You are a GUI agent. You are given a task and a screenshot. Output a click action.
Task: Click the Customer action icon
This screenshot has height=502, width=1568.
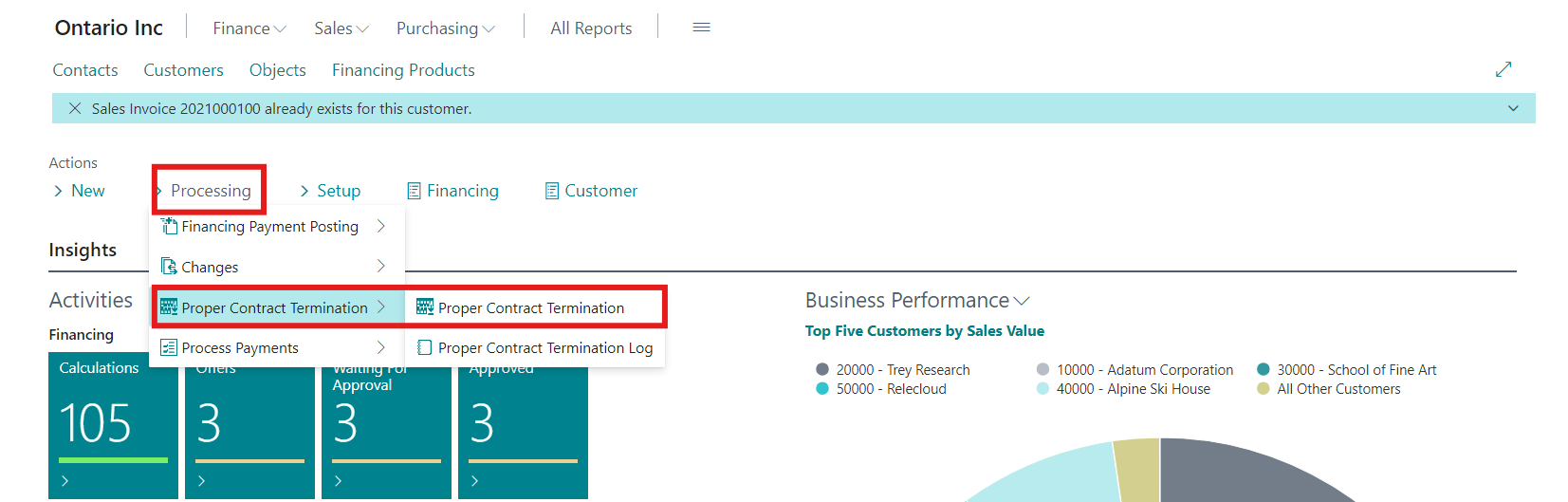[552, 191]
